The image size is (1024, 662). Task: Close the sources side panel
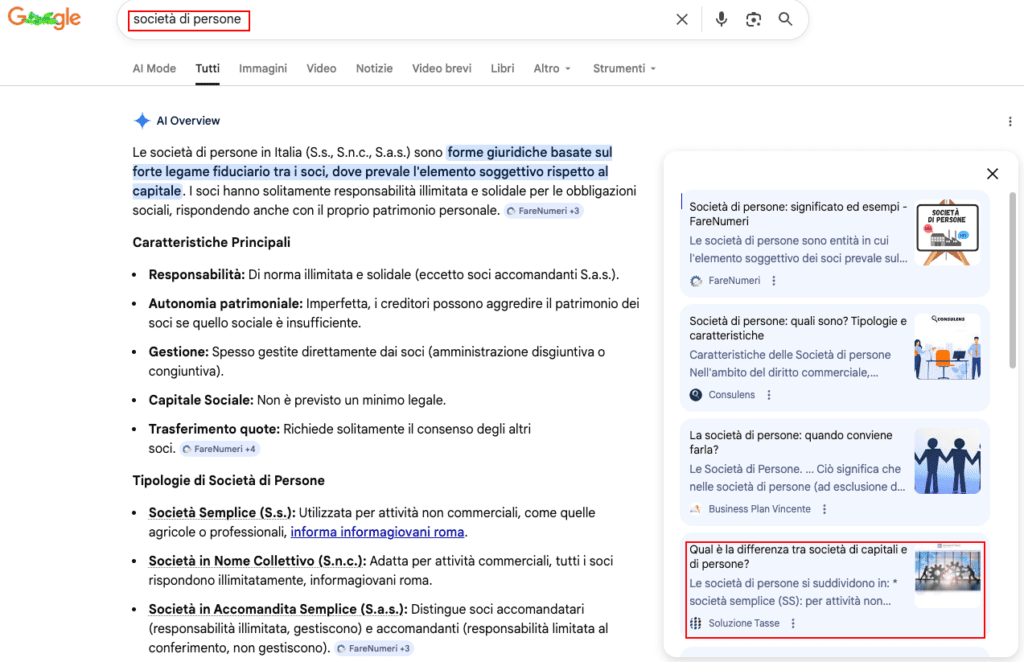[992, 173]
